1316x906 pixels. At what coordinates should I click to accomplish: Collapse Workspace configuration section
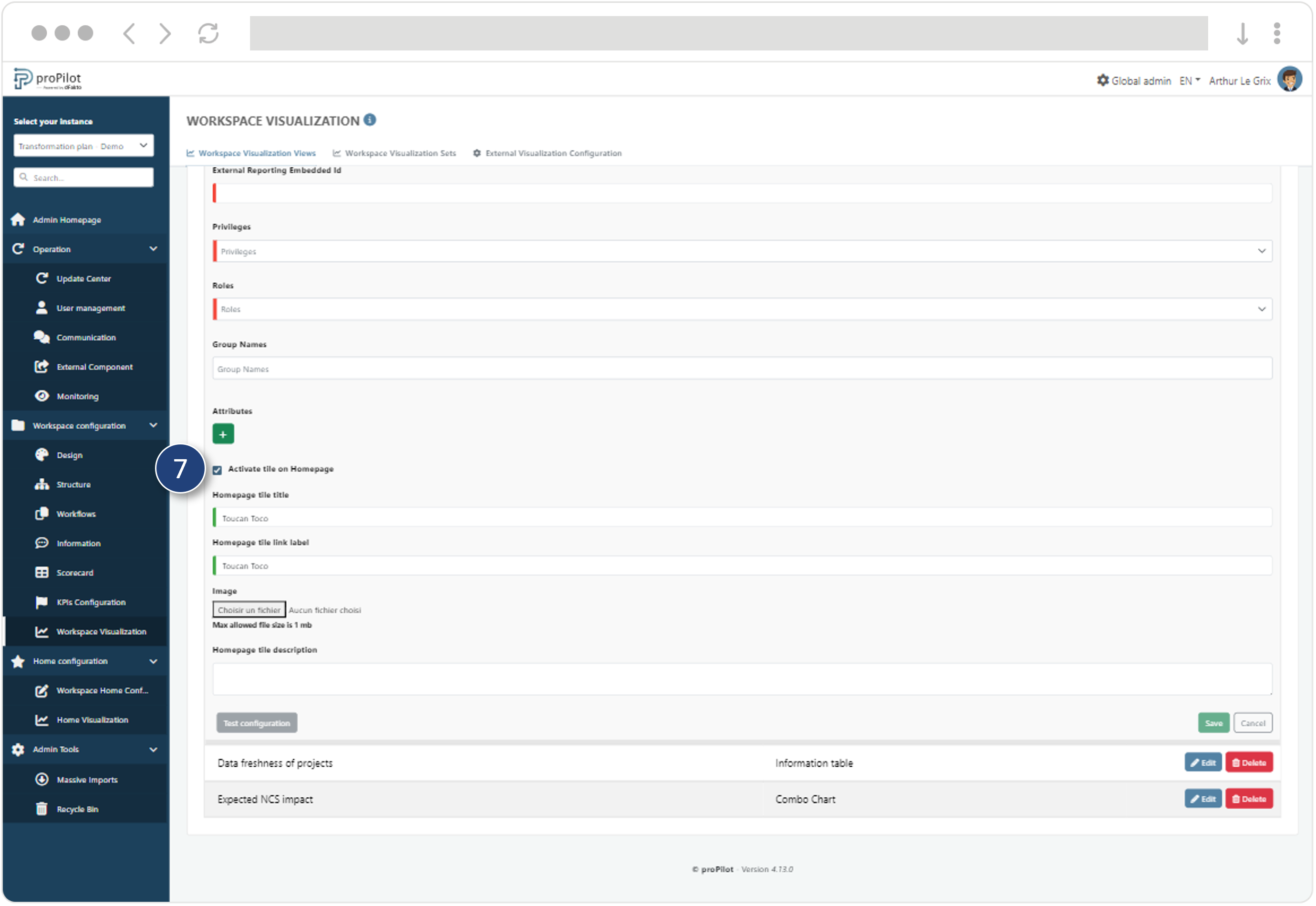pos(153,426)
